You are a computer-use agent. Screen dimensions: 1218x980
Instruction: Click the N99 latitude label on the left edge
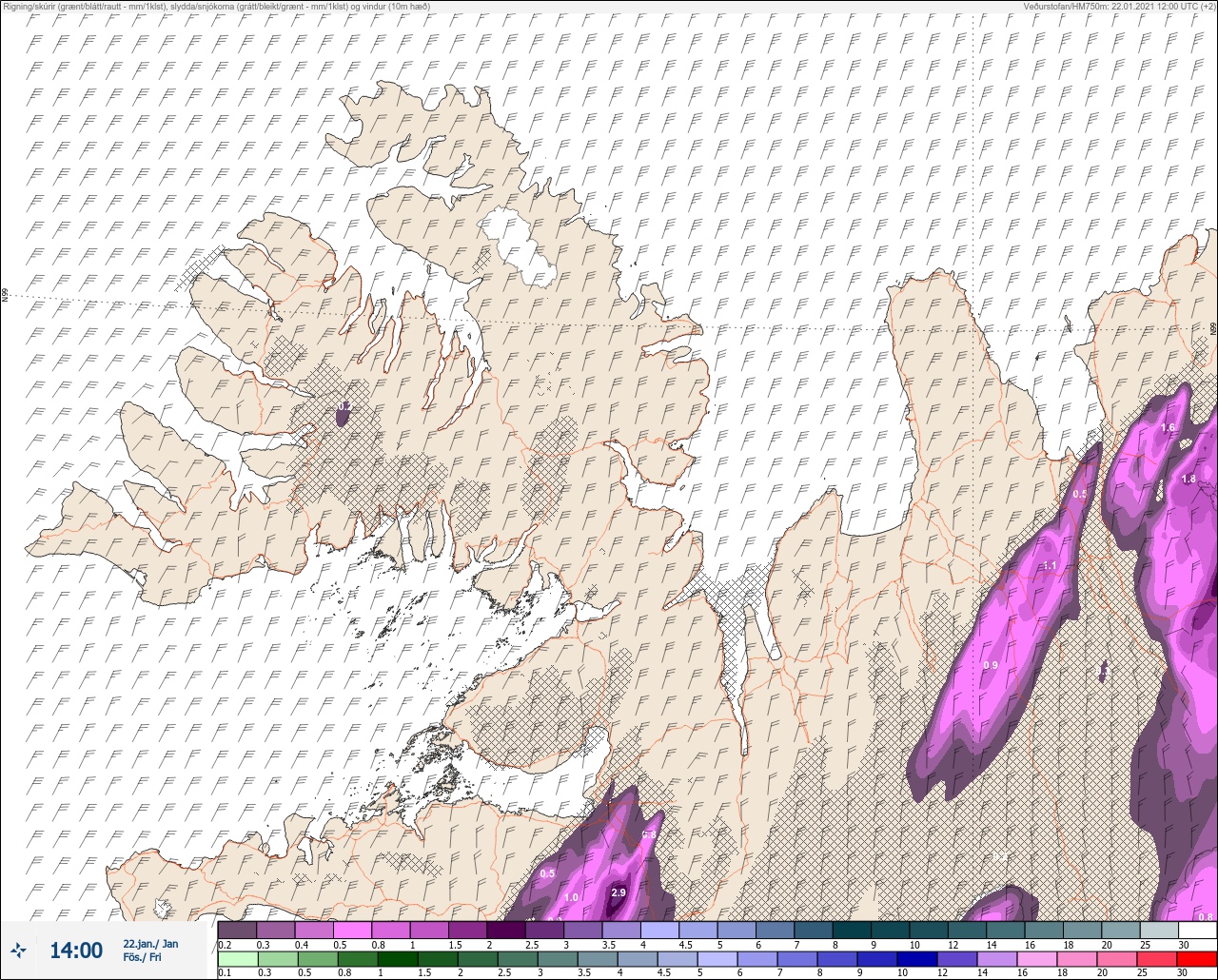click(5, 296)
